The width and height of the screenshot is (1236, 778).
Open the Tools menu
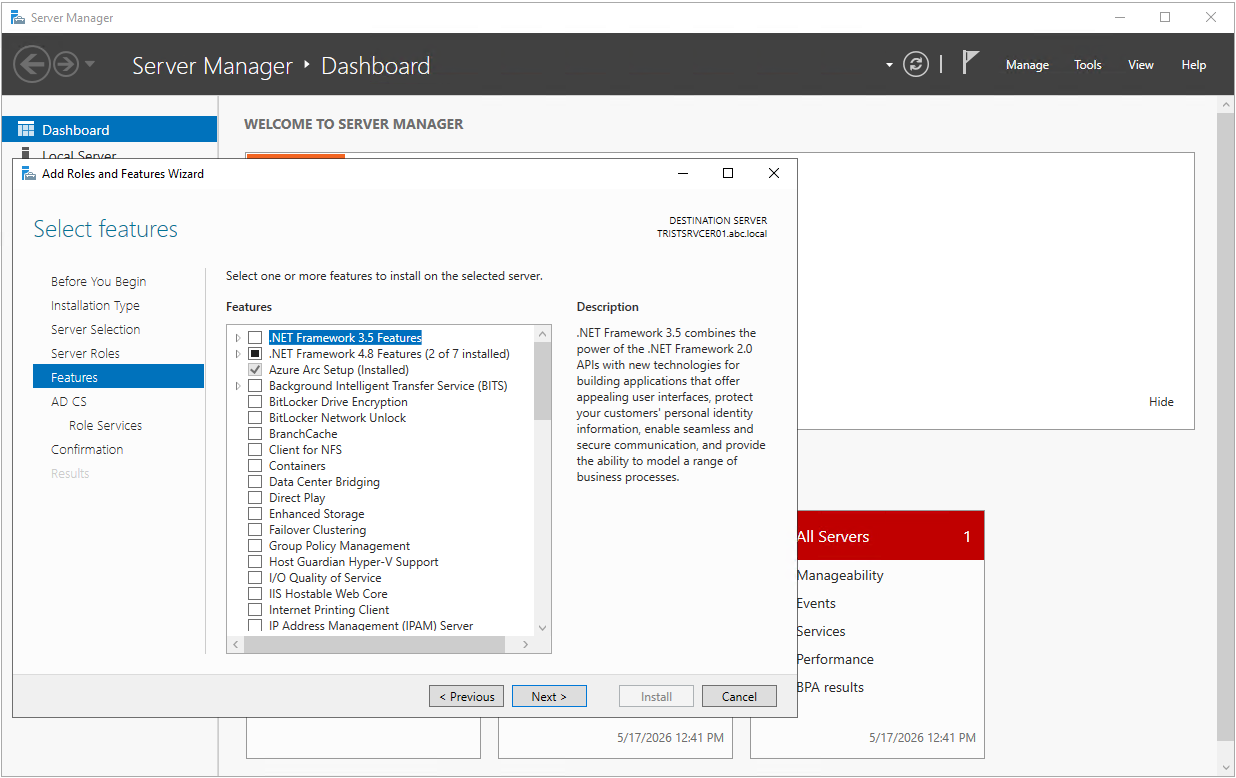coord(1088,65)
